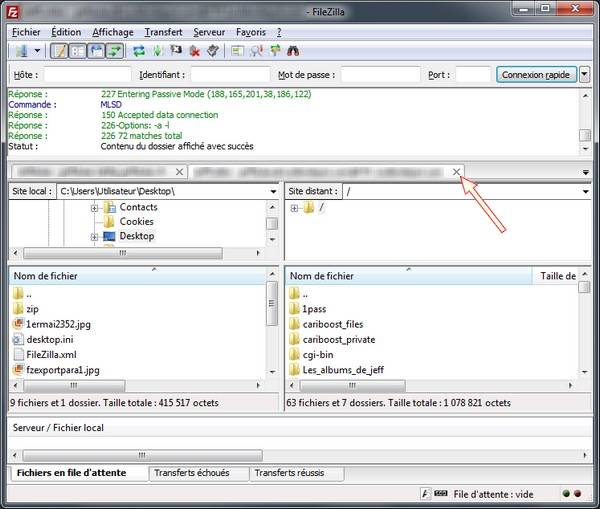Open the directory listing filters dialog
Screen dimensions: 600x509
(x=238, y=51)
